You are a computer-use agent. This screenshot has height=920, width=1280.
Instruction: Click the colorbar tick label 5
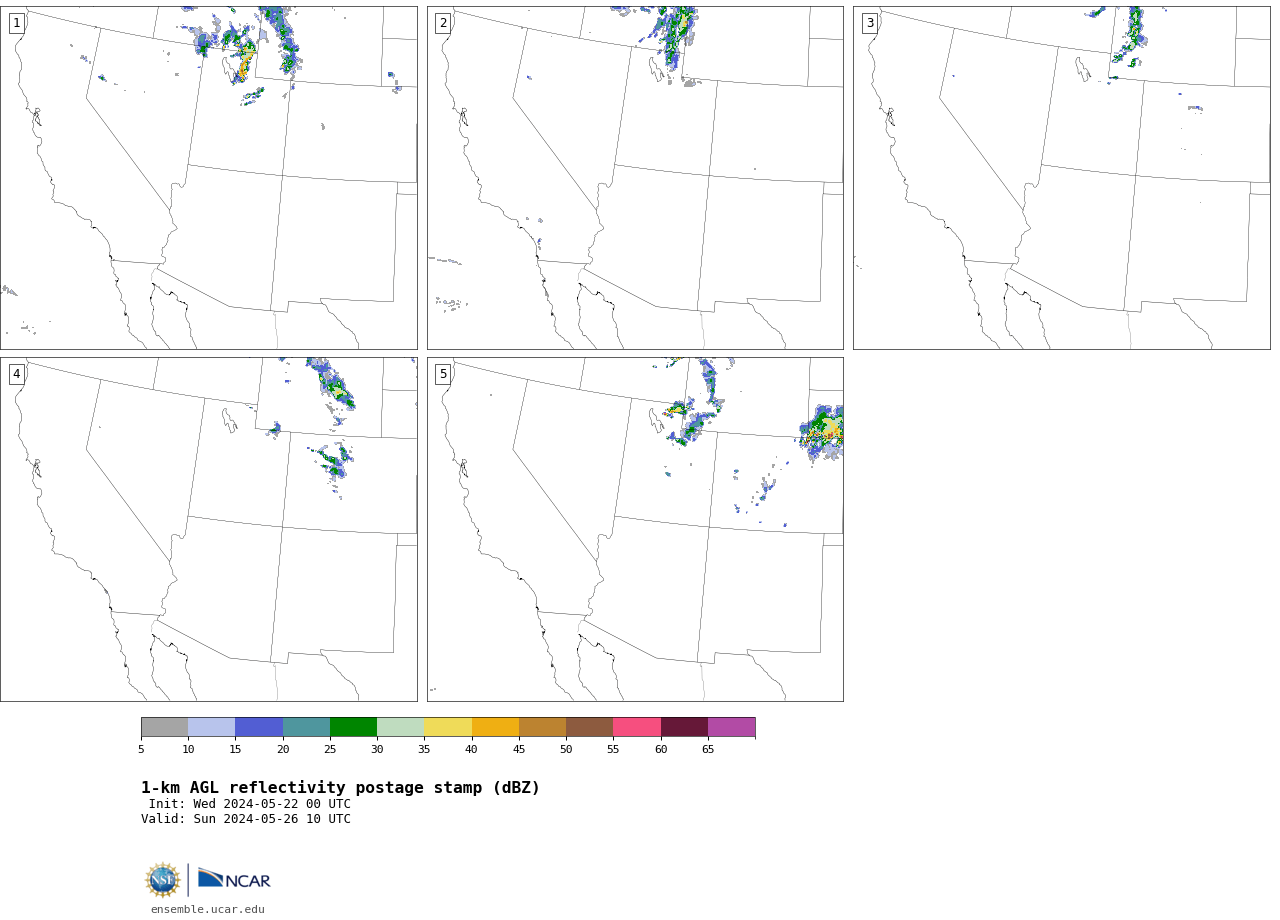(141, 749)
